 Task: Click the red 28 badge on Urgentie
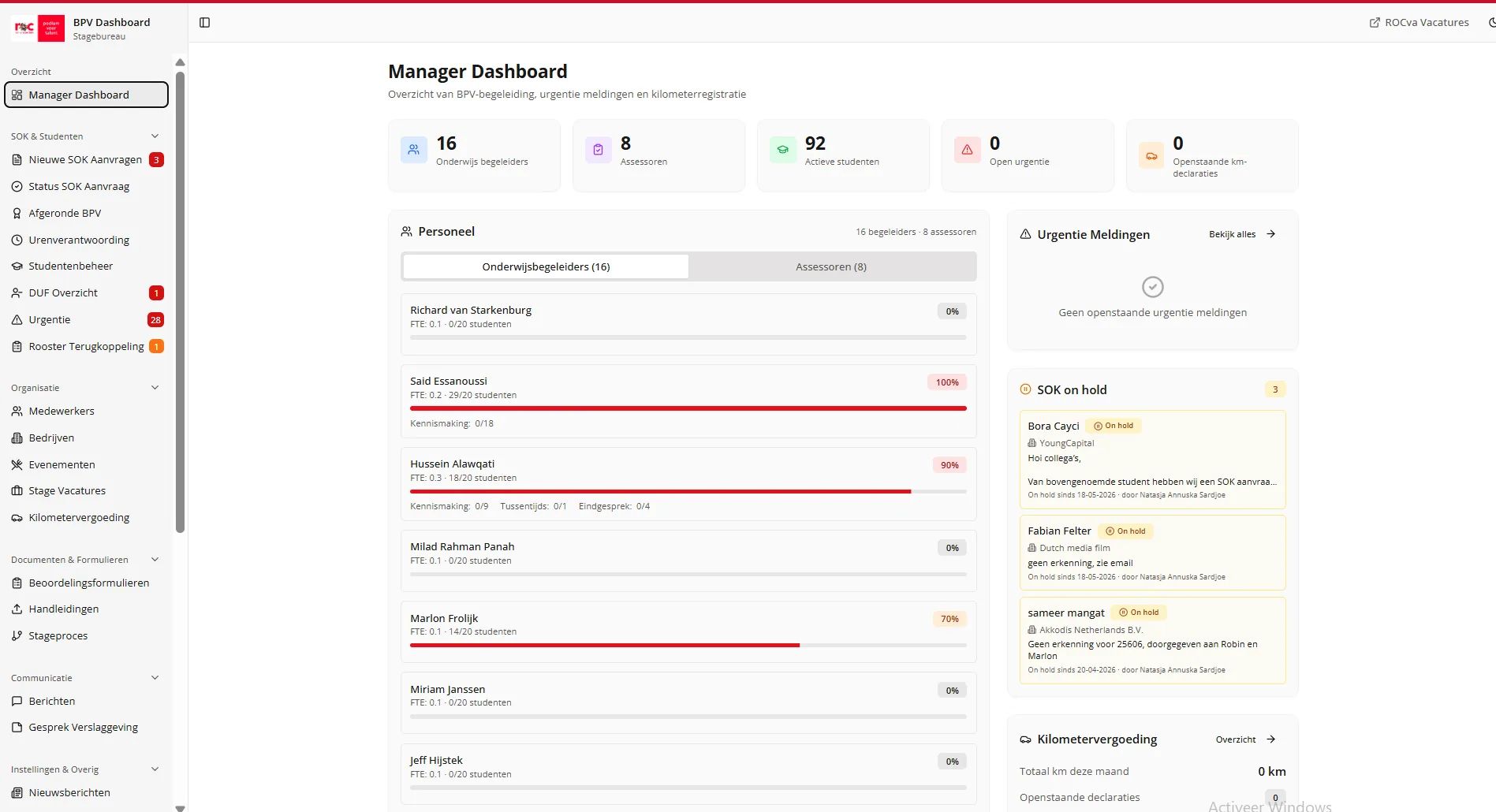click(x=155, y=320)
